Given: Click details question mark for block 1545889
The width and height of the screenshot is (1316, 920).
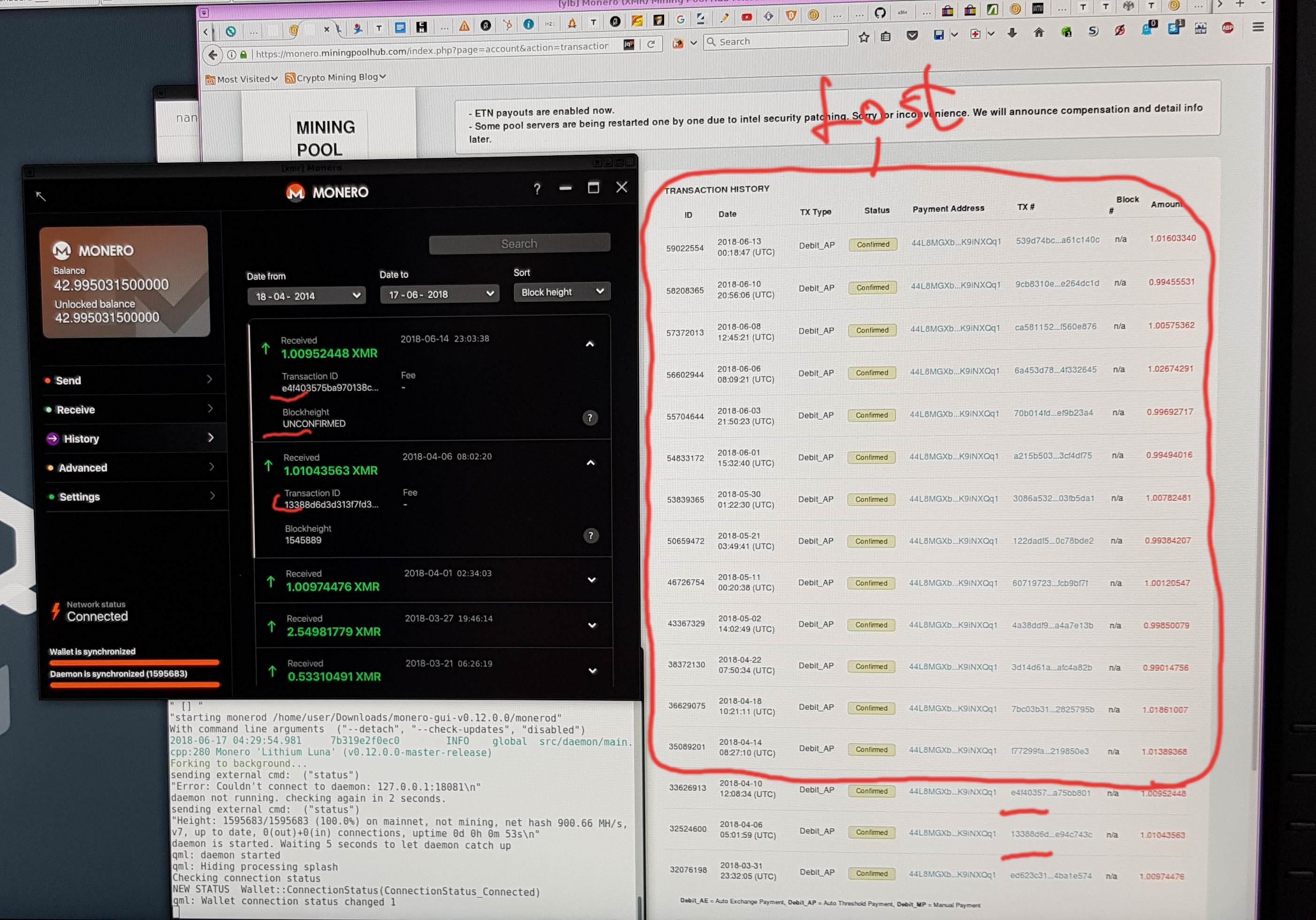Looking at the screenshot, I should coord(591,536).
